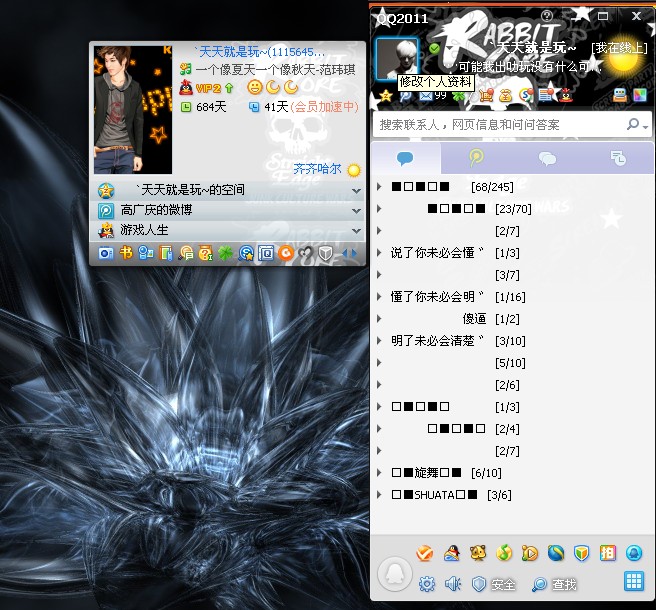Click the contact search input field
The height and width of the screenshot is (610, 656).
click(500, 125)
